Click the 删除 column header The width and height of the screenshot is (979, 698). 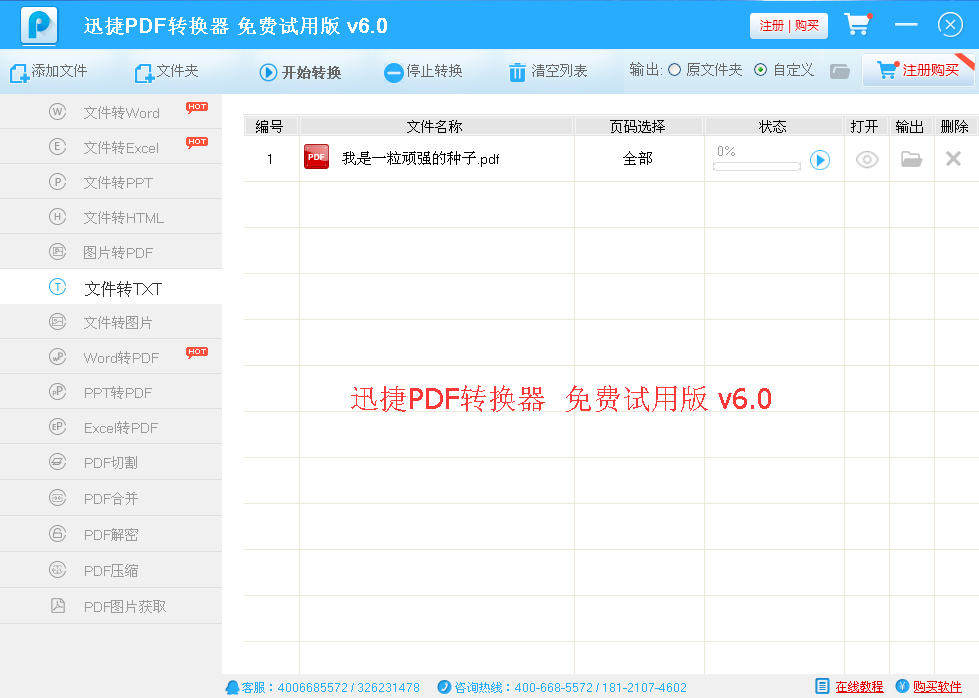[955, 127]
